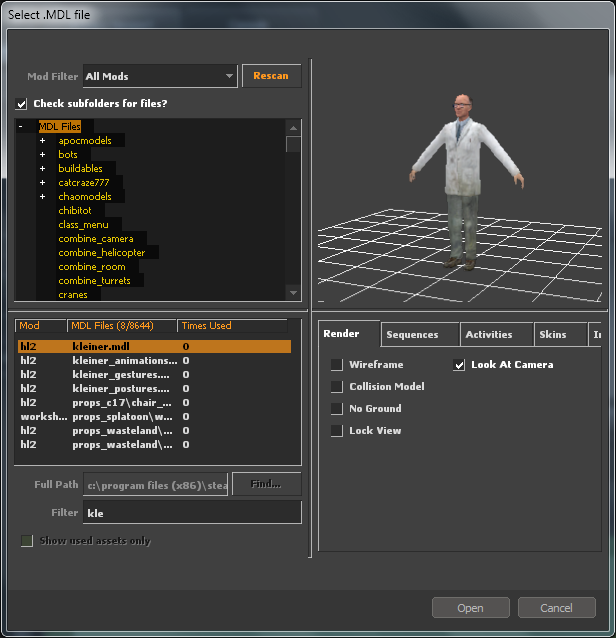The height and width of the screenshot is (638, 616).
Task: Click the Kleiner model preview
Action: 467,181
